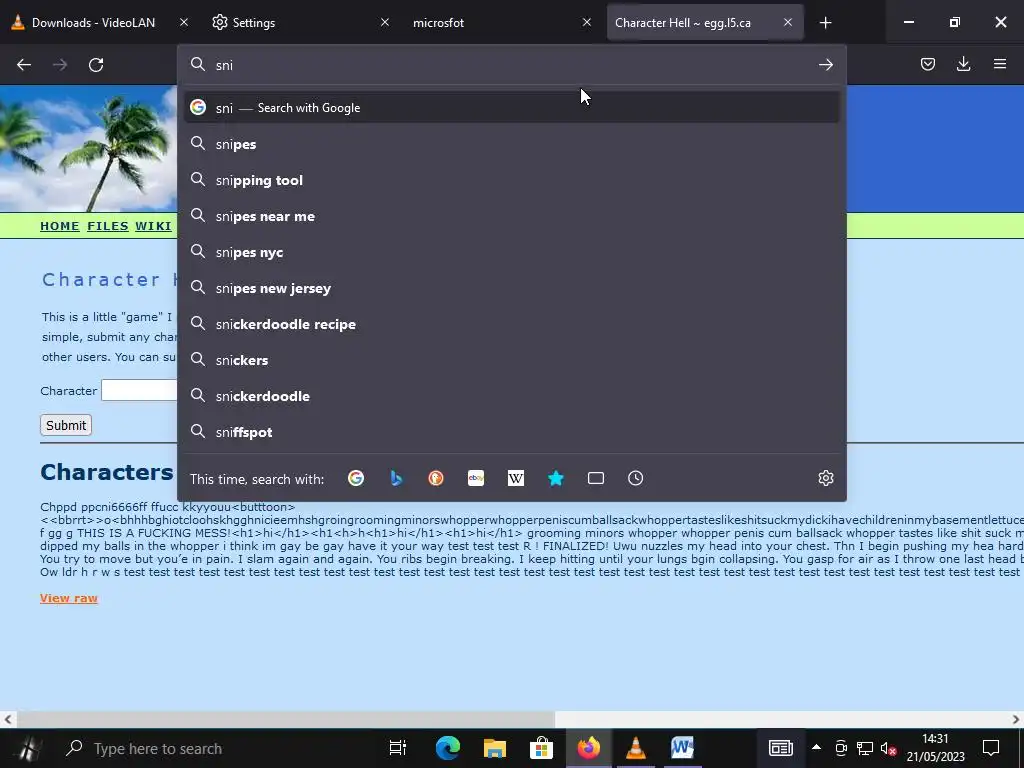Open News and interests taskbar widget
Viewport: 1024px width, 768px height.
tap(780, 748)
